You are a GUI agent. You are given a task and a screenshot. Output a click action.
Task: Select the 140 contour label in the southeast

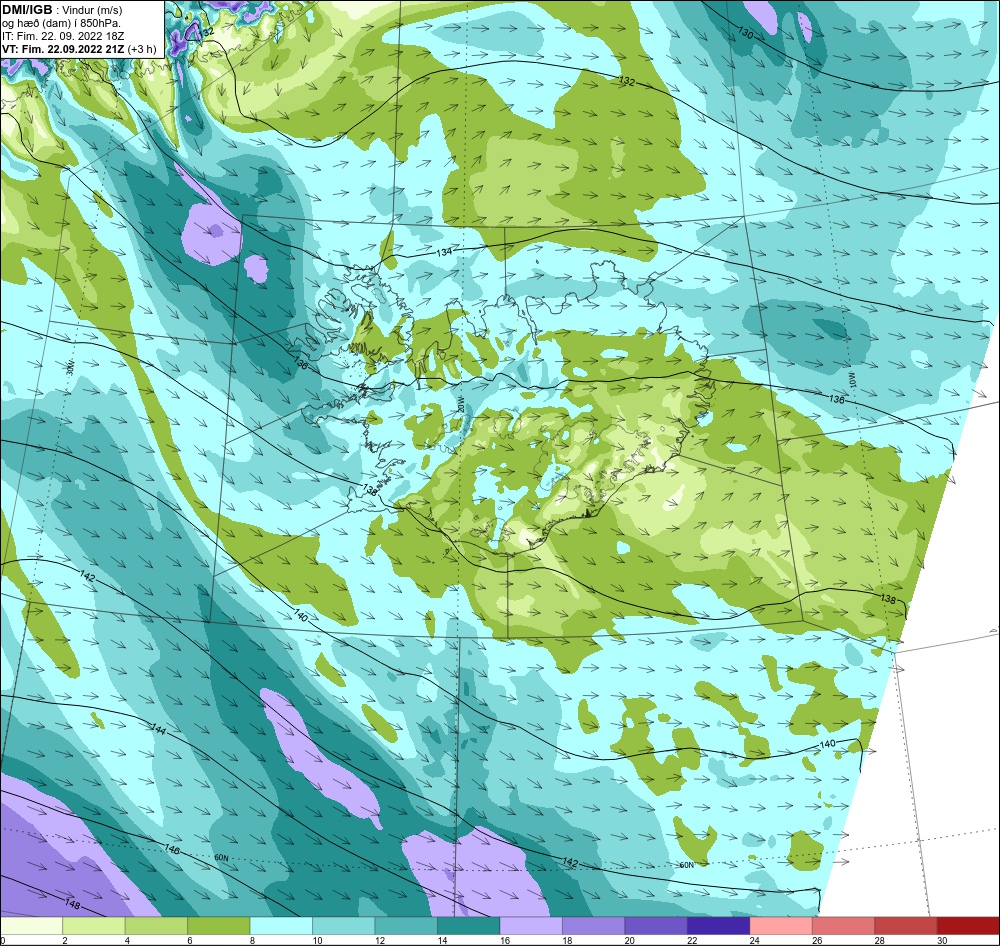coord(827,744)
